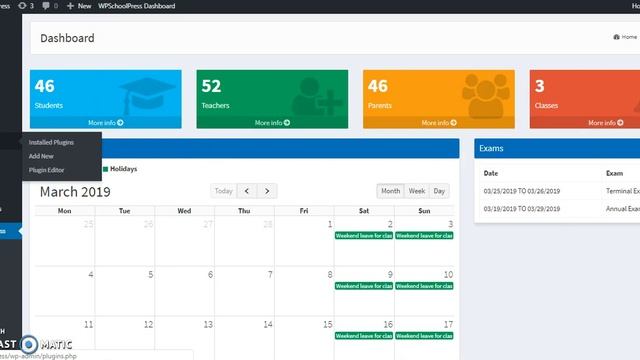Select the calendar day cell for March 6
This screenshot has height=360, width=640.
click(x=184, y=291)
